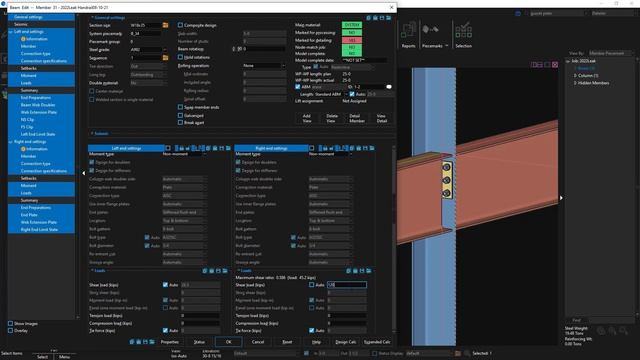
Task: Click the System piecemark input field
Action: tap(146, 33)
